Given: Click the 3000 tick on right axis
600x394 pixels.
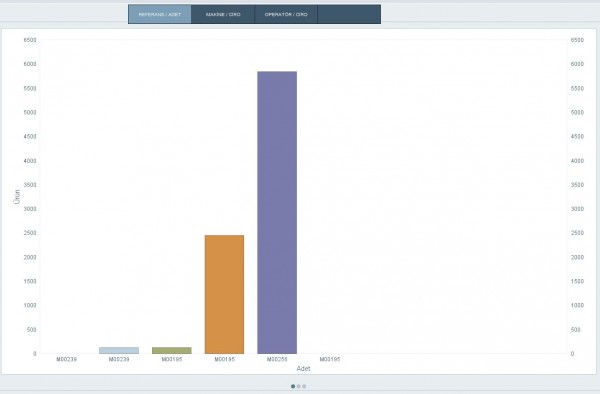Looking at the screenshot, I should (x=577, y=209).
